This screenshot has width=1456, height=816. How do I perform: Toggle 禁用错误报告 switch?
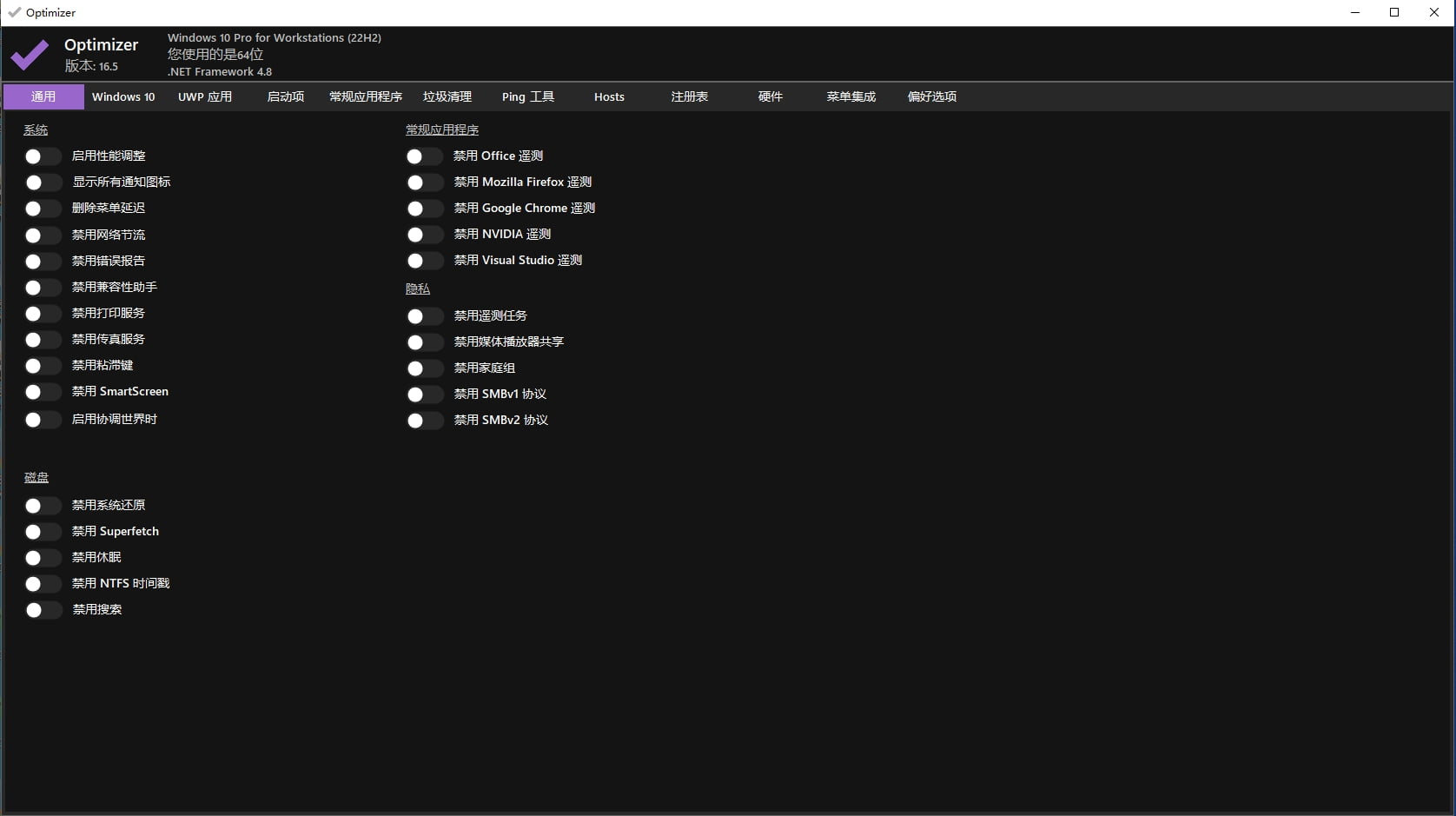click(42, 262)
